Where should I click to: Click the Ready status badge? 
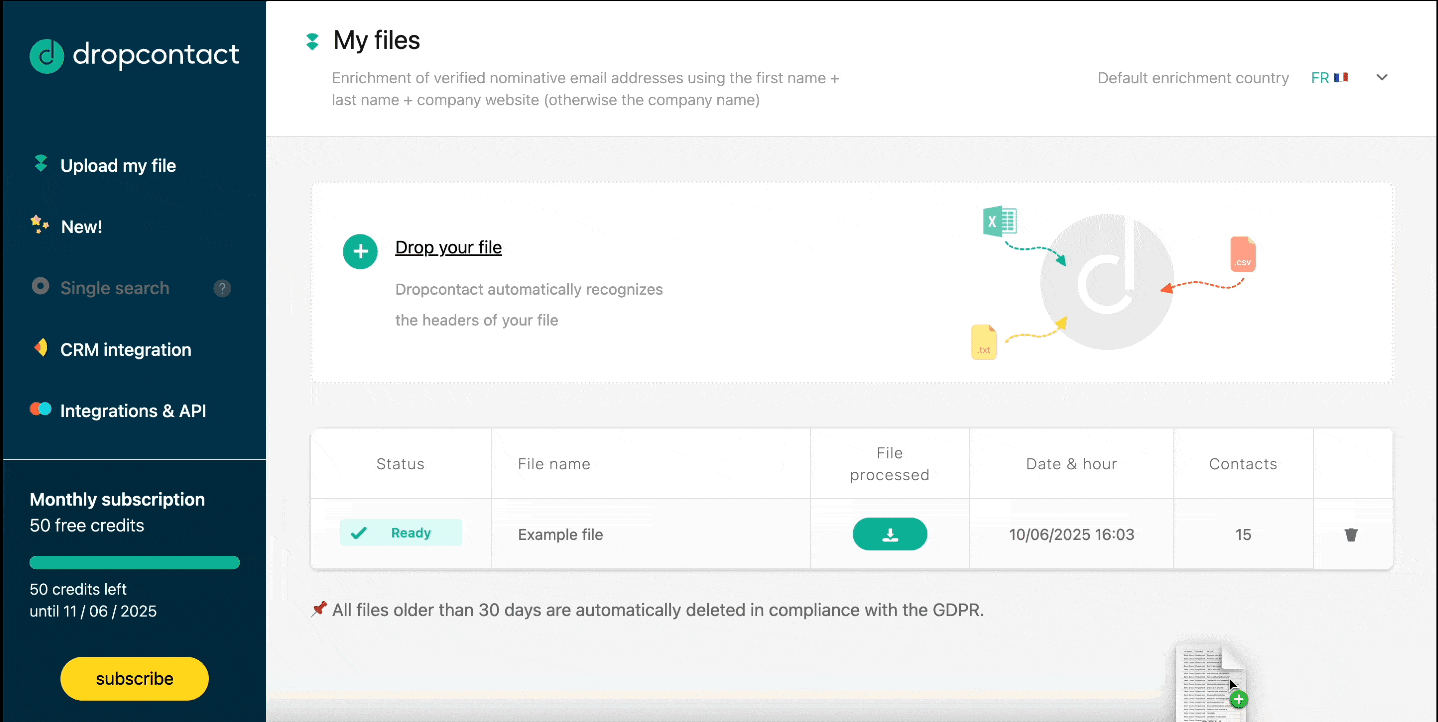(x=400, y=533)
